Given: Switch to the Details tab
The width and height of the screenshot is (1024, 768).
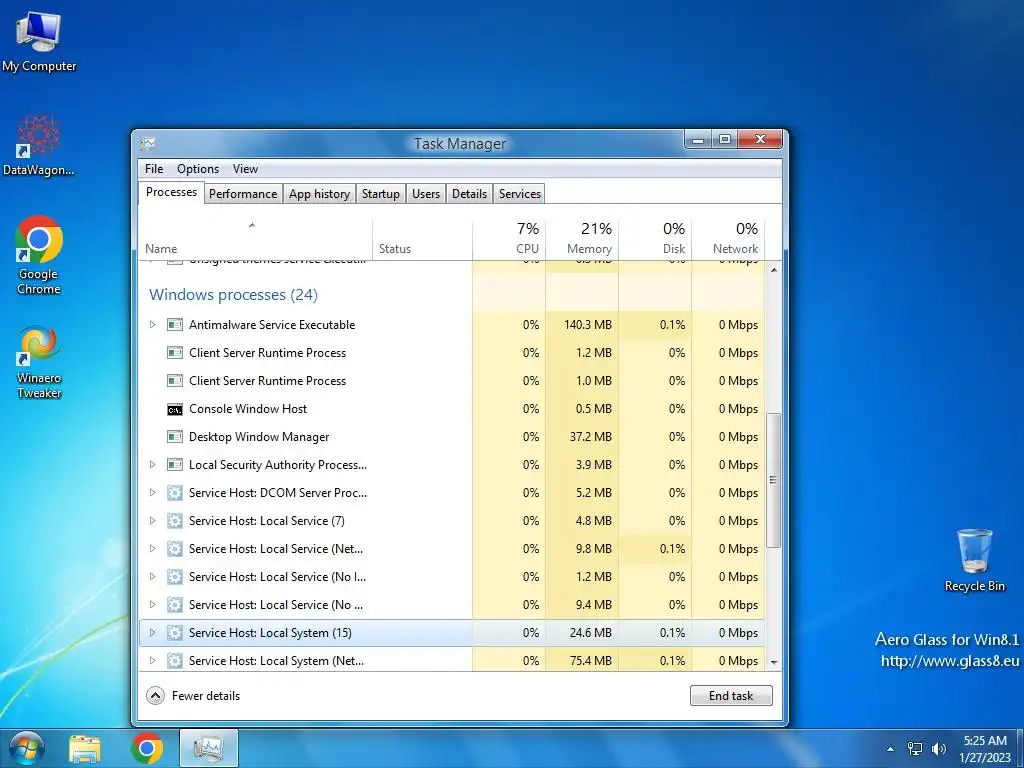Looking at the screenshot, I should point(470,194).
